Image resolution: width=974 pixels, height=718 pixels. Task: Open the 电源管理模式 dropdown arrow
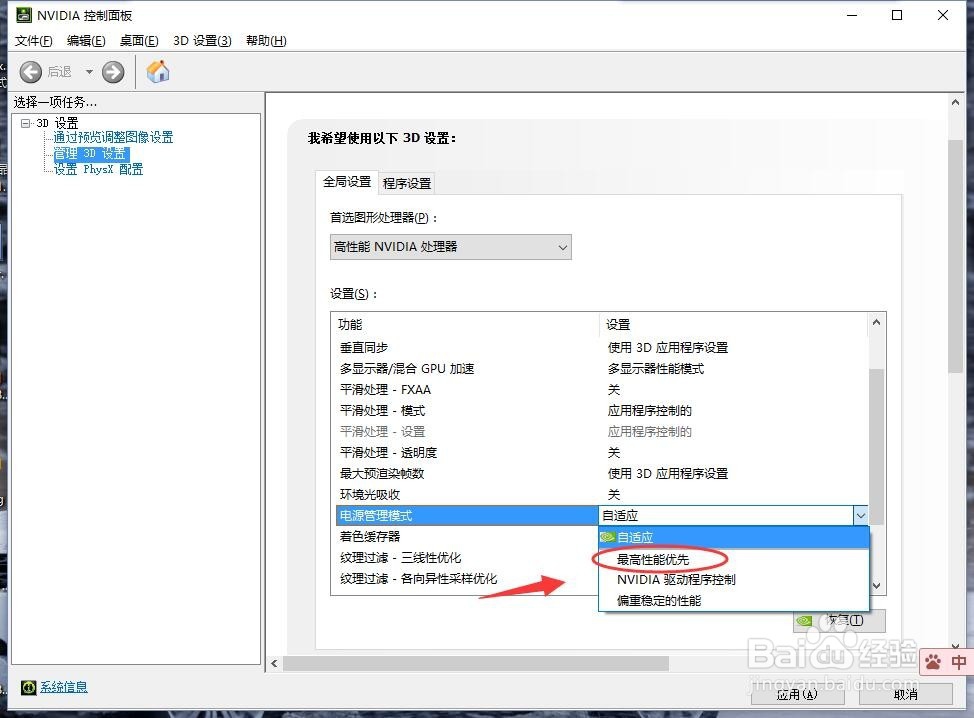pos(861,514)
